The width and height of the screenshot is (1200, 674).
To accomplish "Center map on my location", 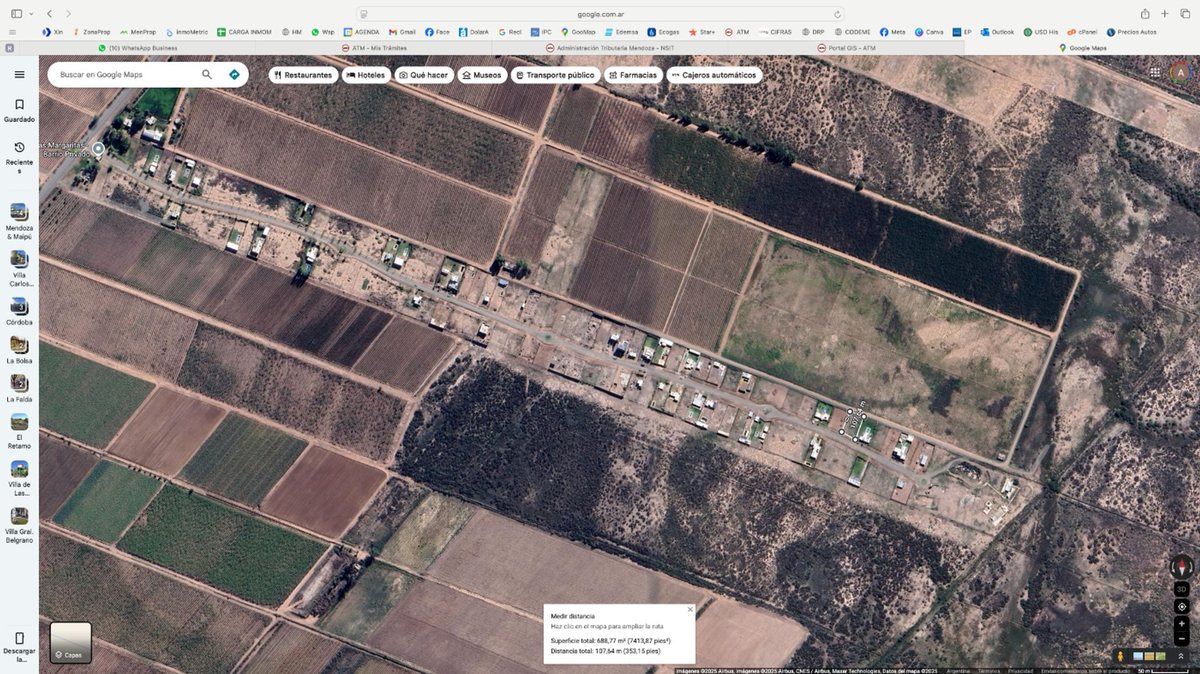I will (x=1182, y=607).
